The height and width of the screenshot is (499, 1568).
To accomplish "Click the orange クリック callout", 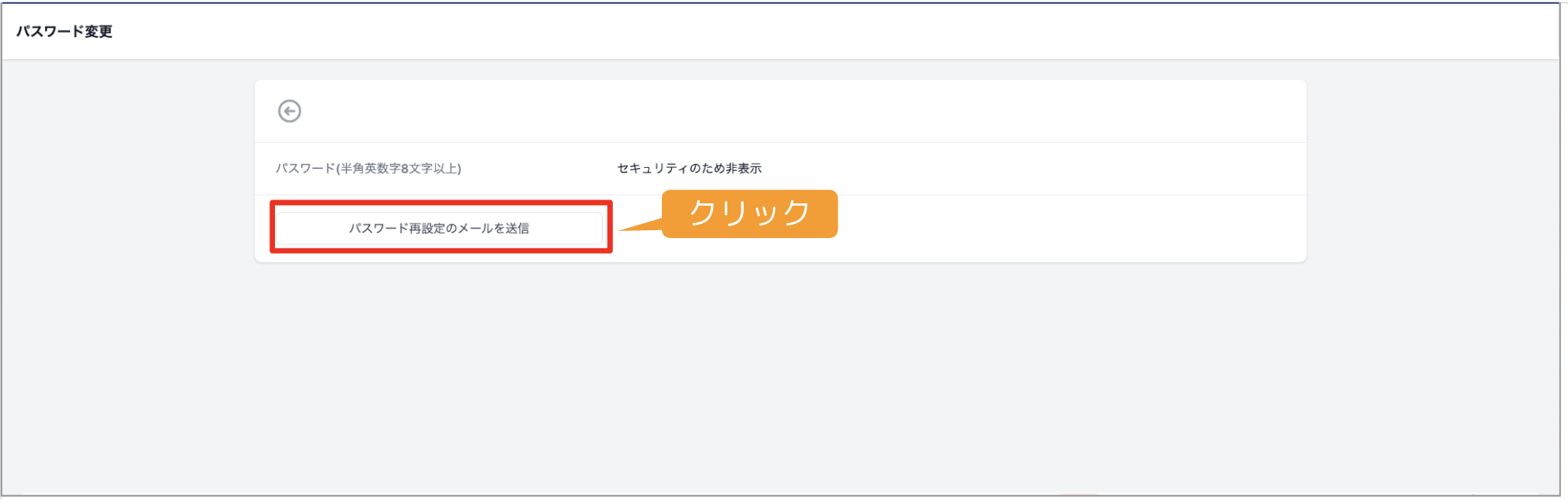I will point(749,214).
